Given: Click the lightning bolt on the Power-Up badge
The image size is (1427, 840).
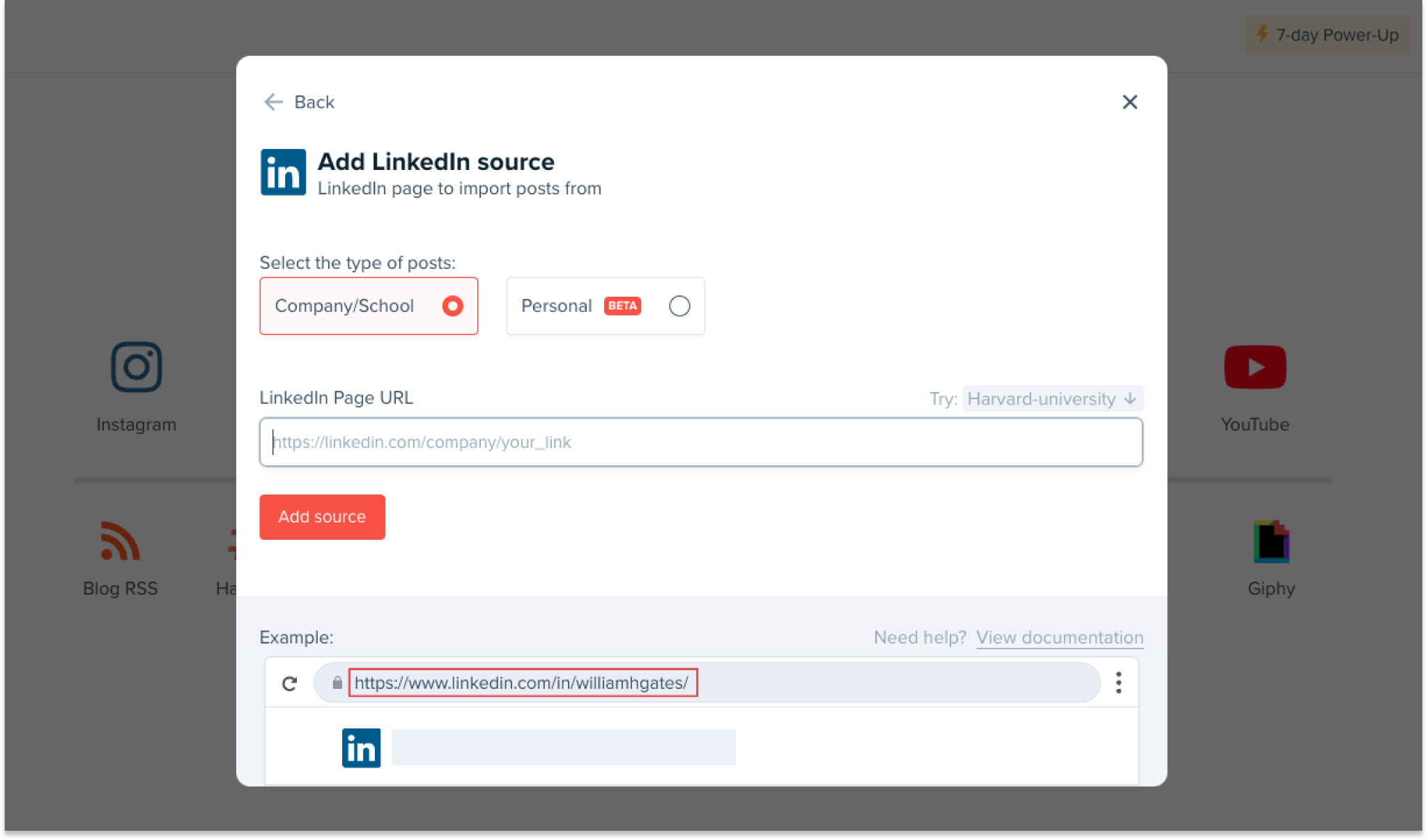Looking at the screenshot, I should pos(1263,33).
